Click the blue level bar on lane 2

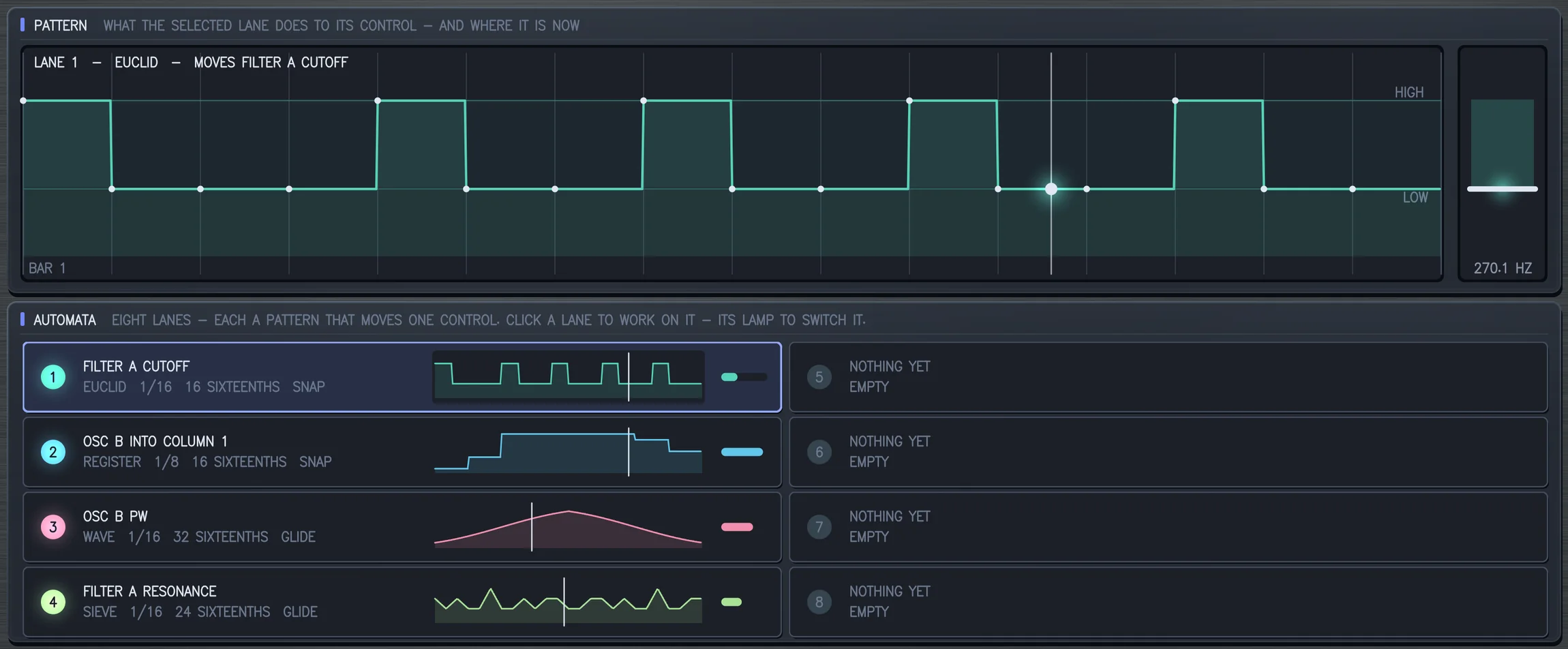click(742, 452)
